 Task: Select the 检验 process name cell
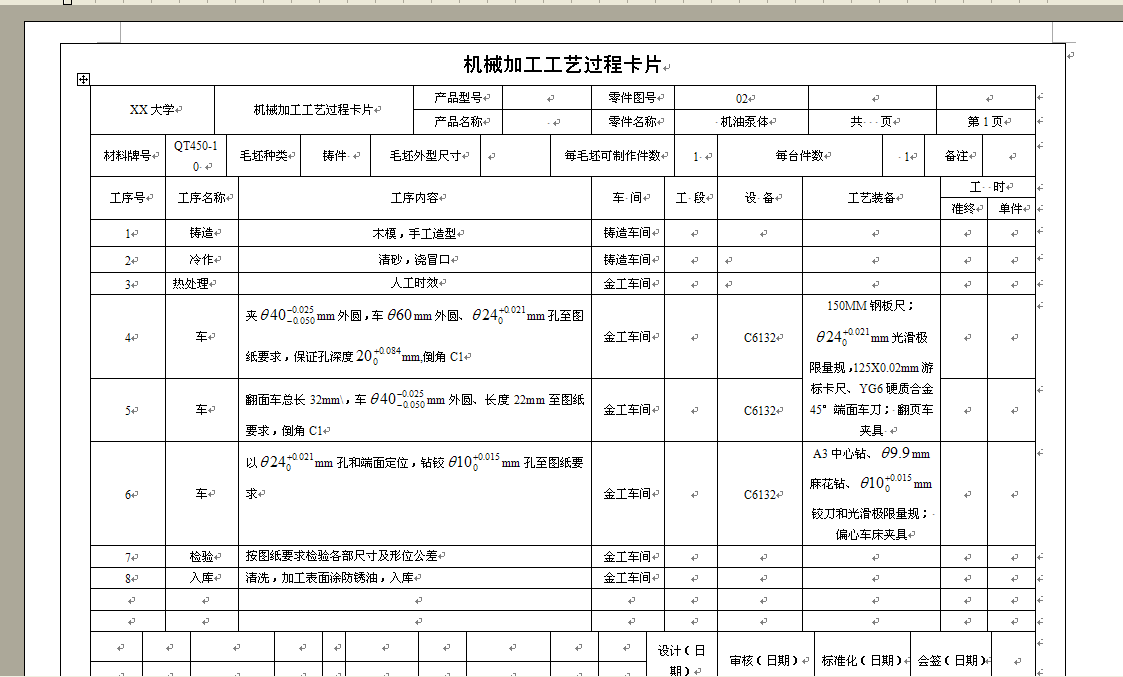pyautogui.click(x=202, y=557)
